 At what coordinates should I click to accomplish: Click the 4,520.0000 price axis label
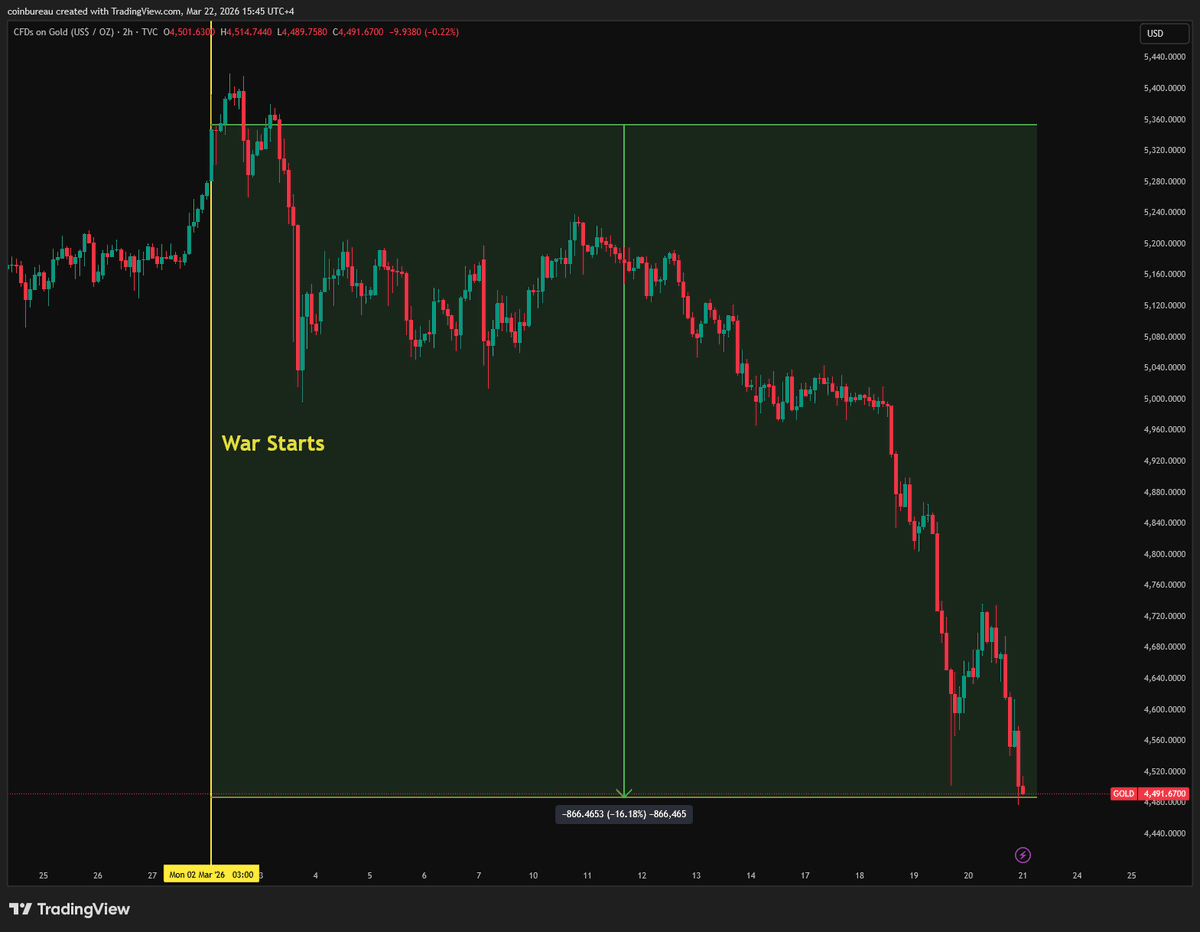(1165, 771)
